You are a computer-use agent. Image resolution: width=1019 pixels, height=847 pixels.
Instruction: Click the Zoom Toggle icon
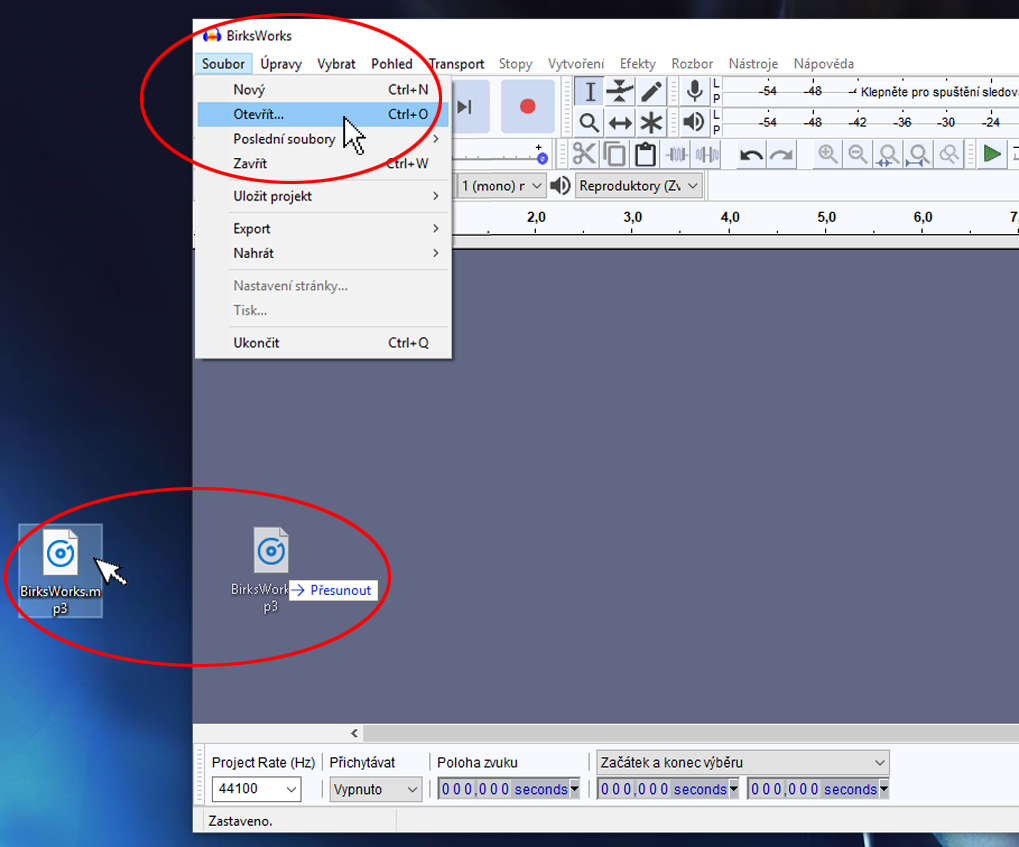[949, 155]
